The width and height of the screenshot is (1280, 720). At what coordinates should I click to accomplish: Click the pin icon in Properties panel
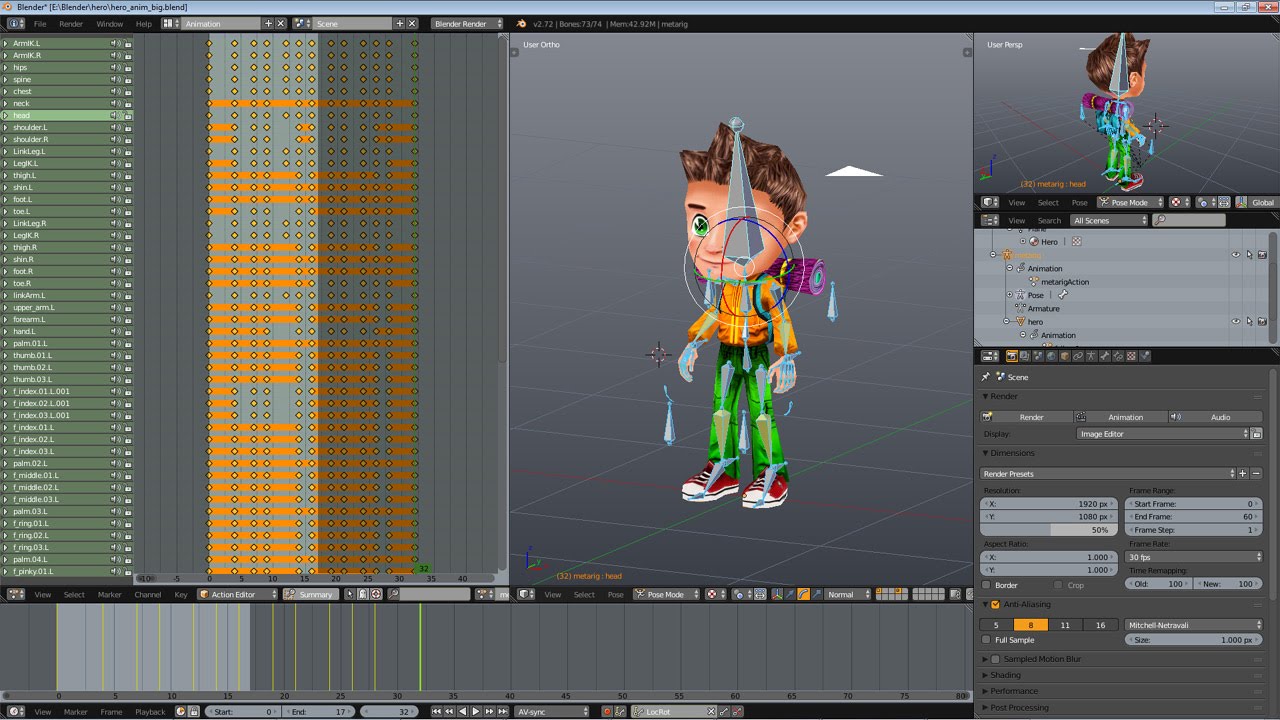pyautogui.click(x=986, y=377)
